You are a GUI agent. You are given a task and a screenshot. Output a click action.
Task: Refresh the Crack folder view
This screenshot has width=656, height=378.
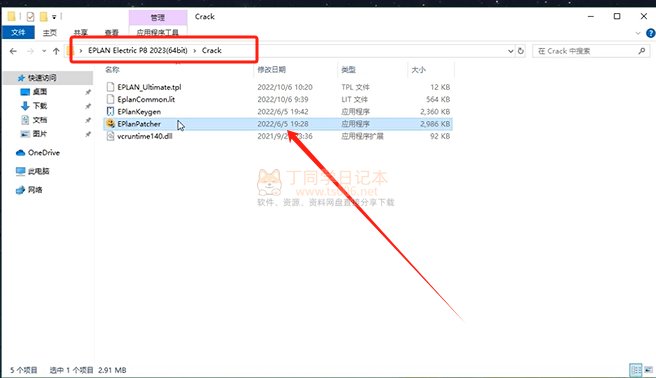(521, 51)
